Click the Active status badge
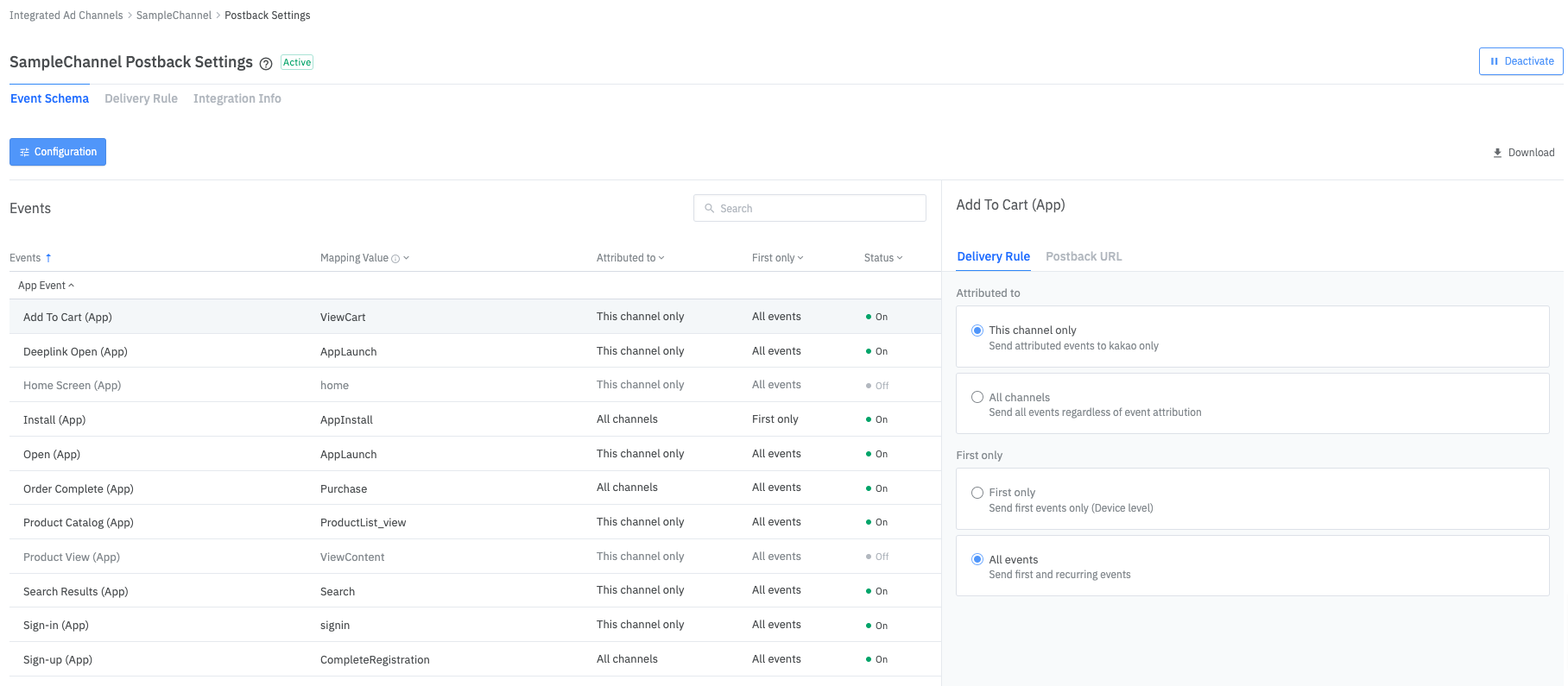Viewport: 1568px width, 686px height. (x=297, y=62)
